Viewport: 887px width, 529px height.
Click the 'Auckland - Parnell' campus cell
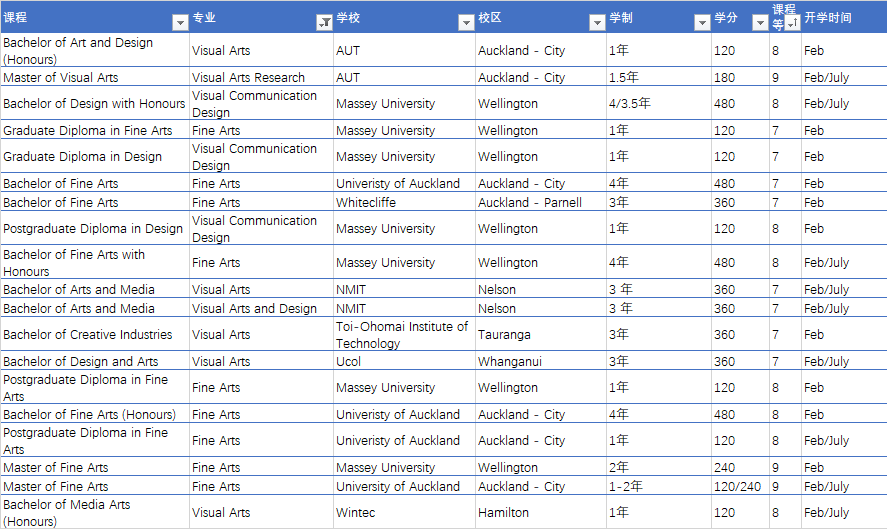[x=540, y=203]
